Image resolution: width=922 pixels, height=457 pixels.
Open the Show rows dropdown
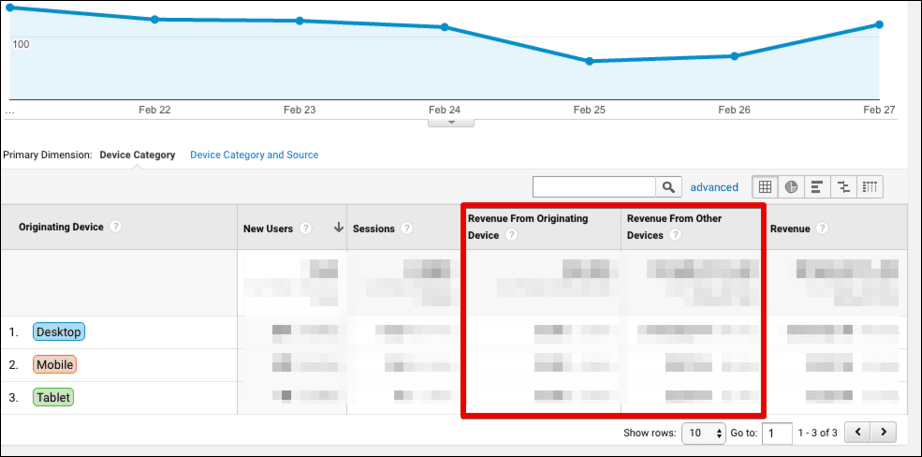704,433
